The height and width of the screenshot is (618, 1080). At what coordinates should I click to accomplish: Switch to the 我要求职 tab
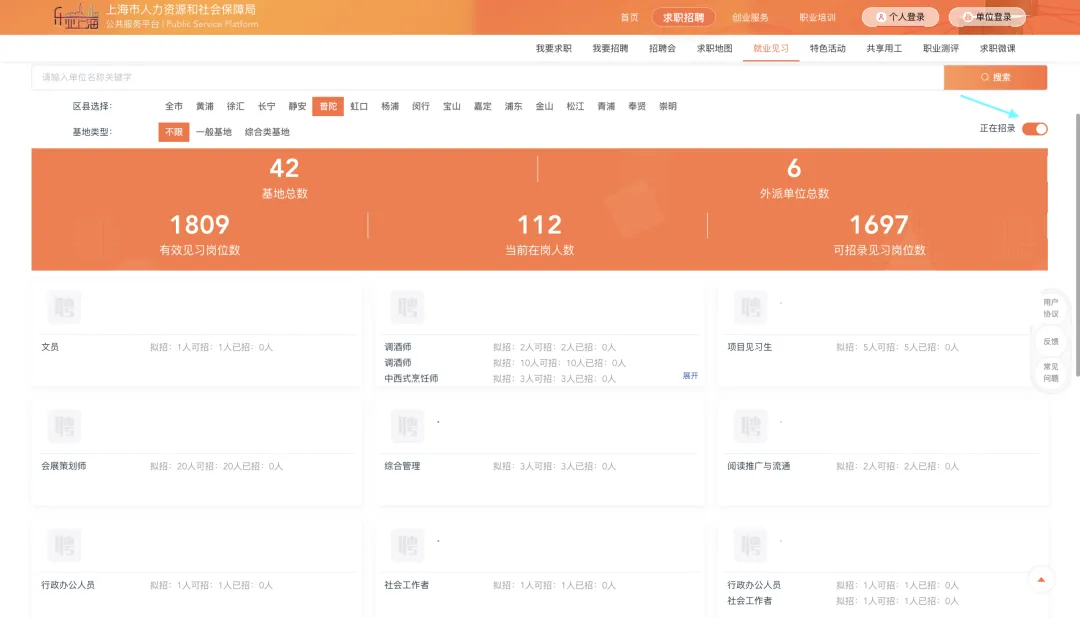554,48
